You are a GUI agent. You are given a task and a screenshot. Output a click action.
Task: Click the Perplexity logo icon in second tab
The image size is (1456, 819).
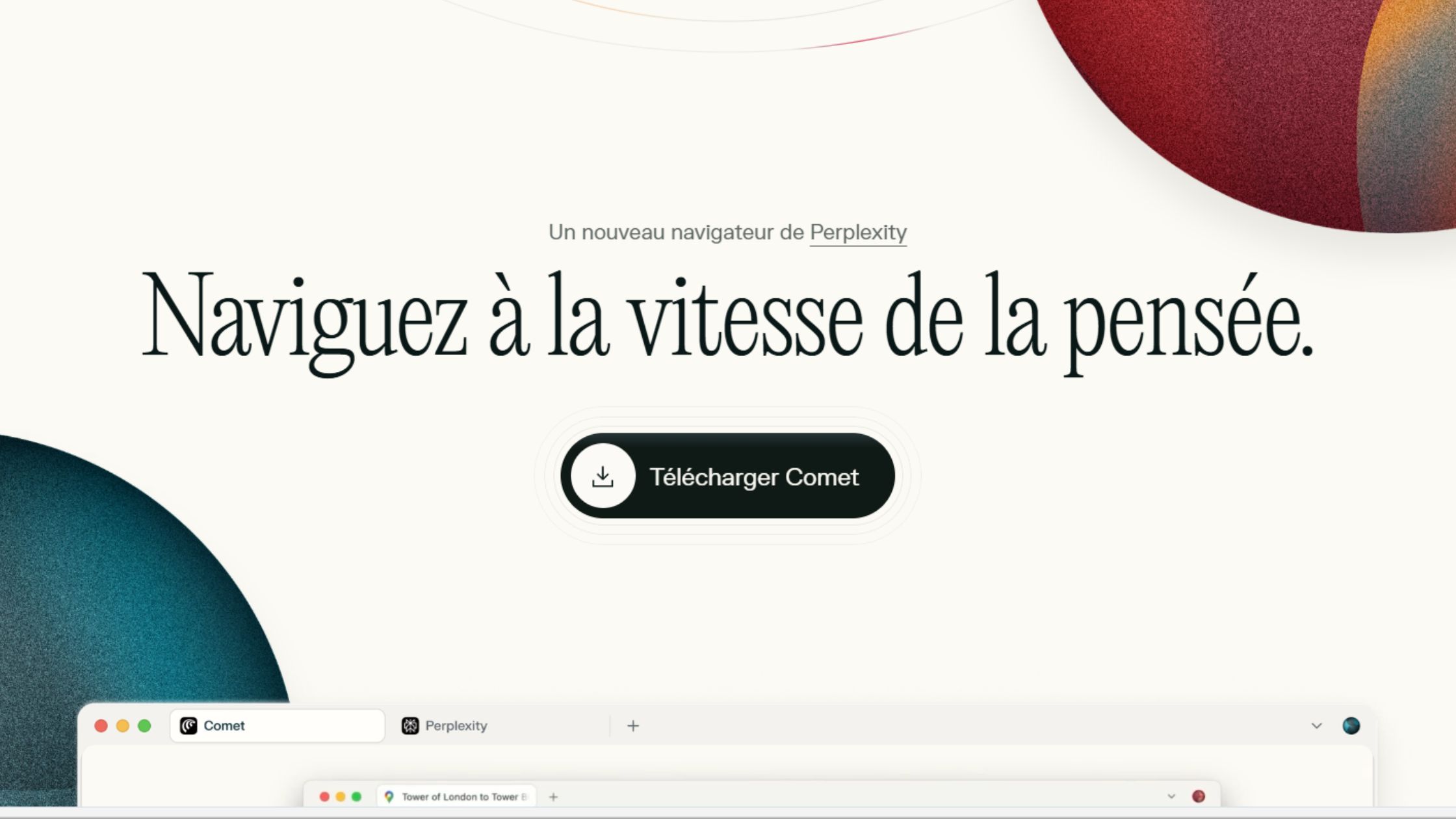[410, 725]
